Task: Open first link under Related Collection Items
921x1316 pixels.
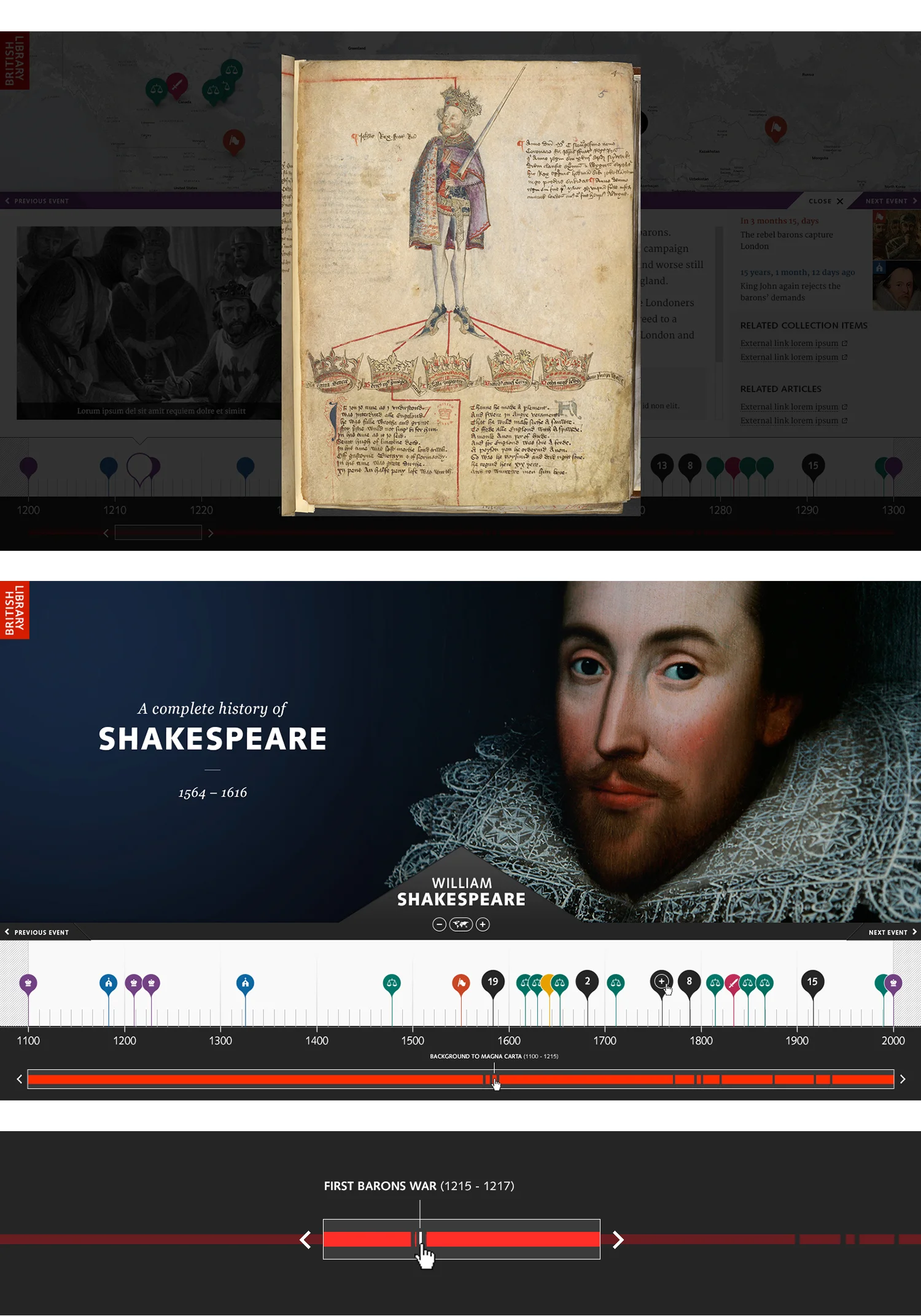Action: point(793,343)
